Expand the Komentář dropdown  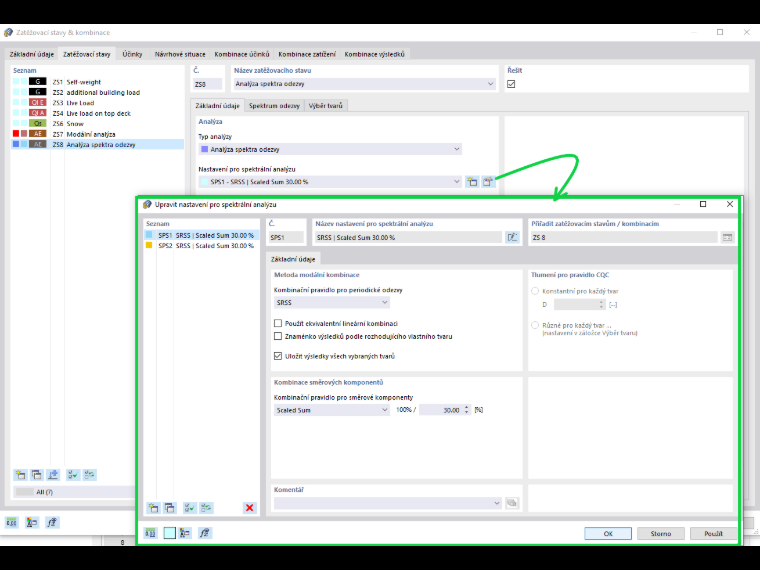point(496,503)
